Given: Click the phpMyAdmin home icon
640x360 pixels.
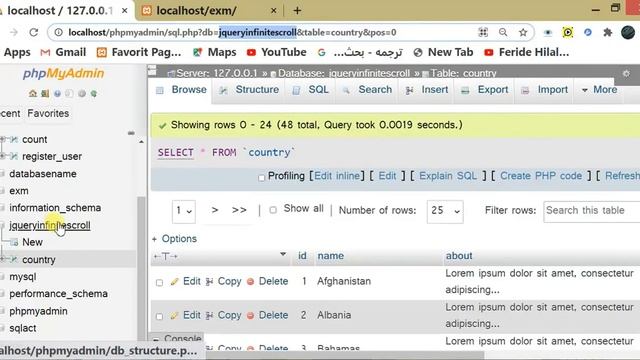Looking at the screenshot, I should click(x=33, y=93).
